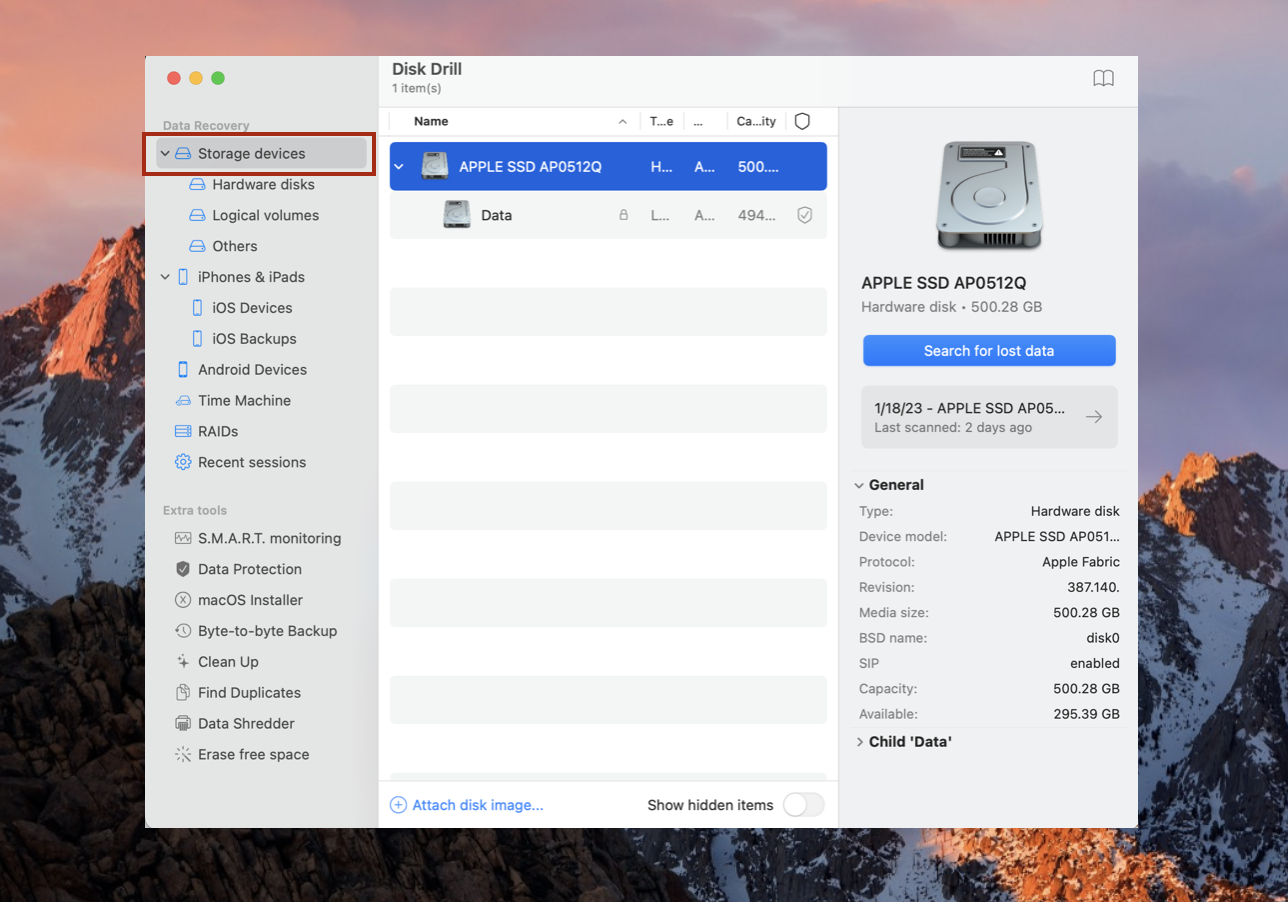Click the iPhones & iPads phone icon
This screenshot has width=1288, height=902.
point(183,277)
